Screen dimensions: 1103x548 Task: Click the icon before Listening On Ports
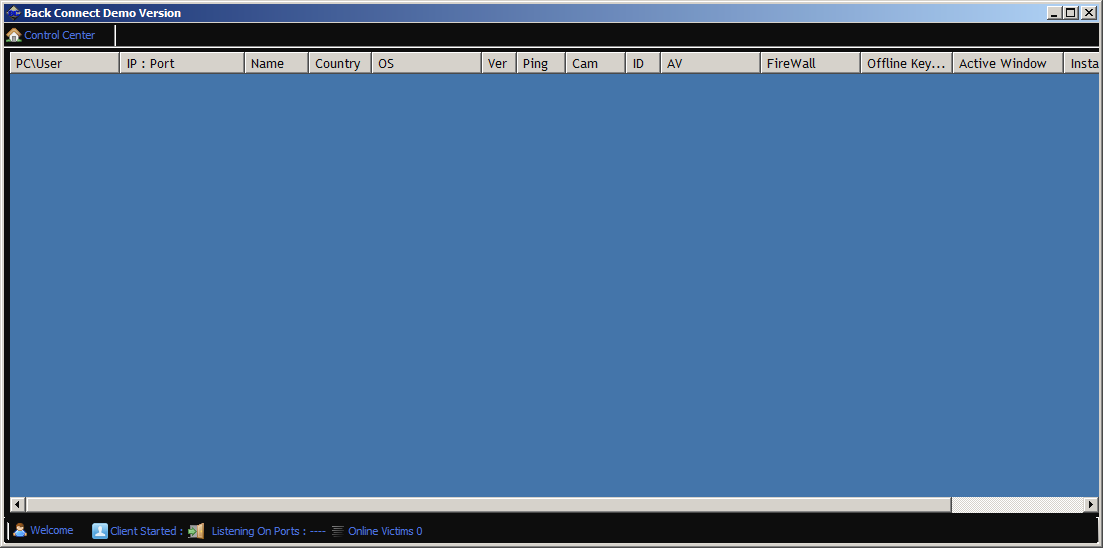click(x=196, y=531)
